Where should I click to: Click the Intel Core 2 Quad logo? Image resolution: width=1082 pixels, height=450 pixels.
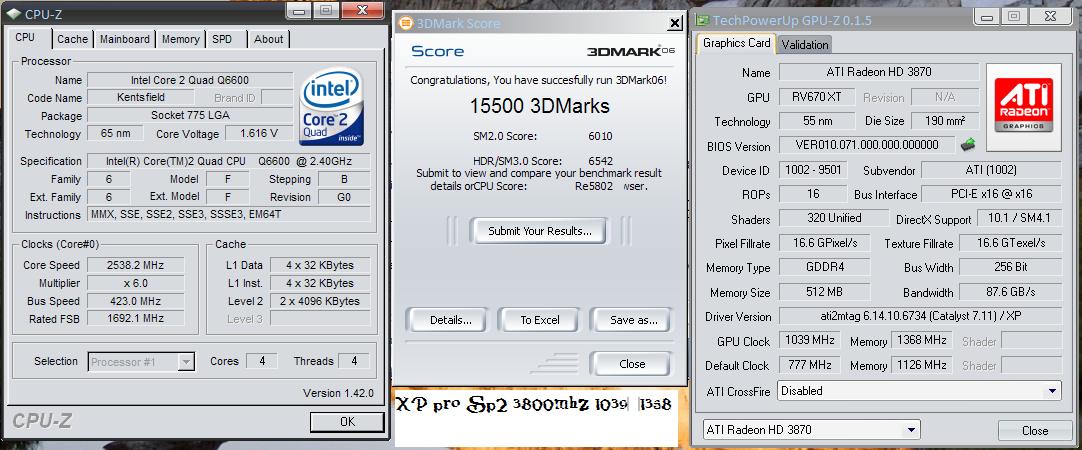click(332, 106)
